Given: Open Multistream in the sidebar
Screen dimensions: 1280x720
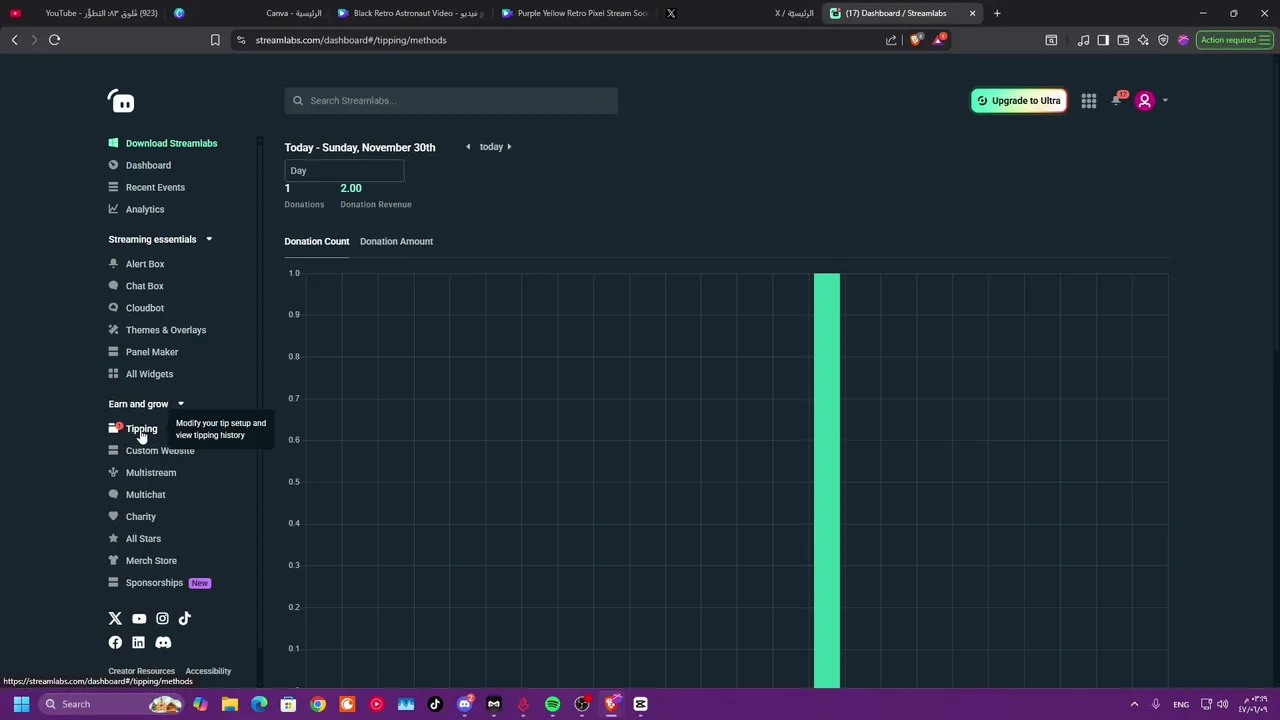Looking at the screenshot, I should point(151,473).
